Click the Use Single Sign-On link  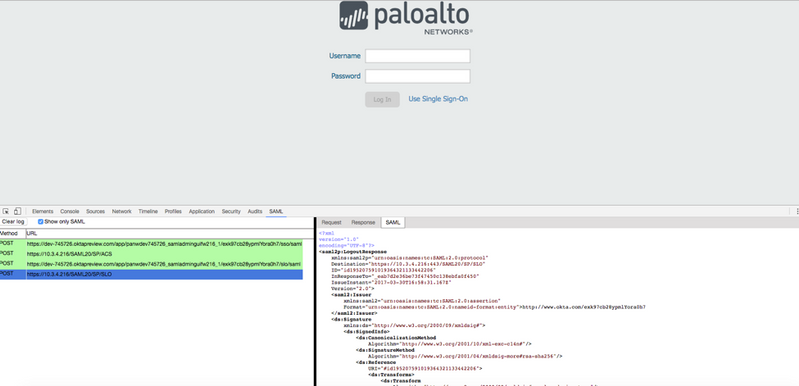tap(438, 99)
